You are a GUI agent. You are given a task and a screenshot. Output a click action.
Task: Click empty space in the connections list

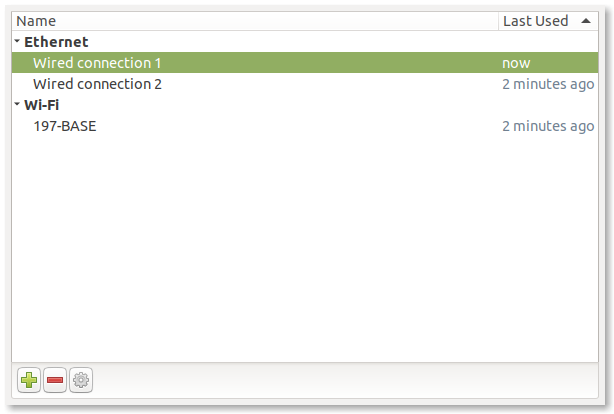pos(300,250)
